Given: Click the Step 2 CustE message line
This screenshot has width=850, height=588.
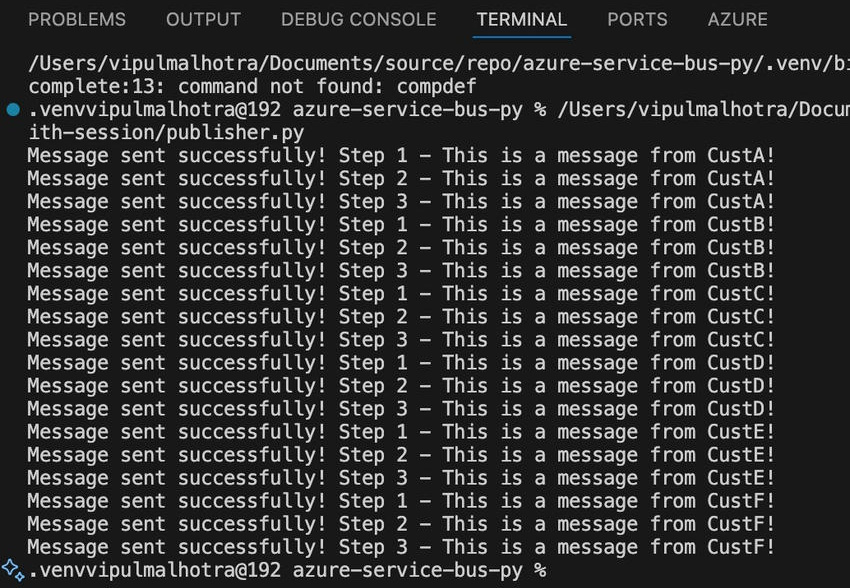Looking at the screenshot, I should [x=401, y=455].
